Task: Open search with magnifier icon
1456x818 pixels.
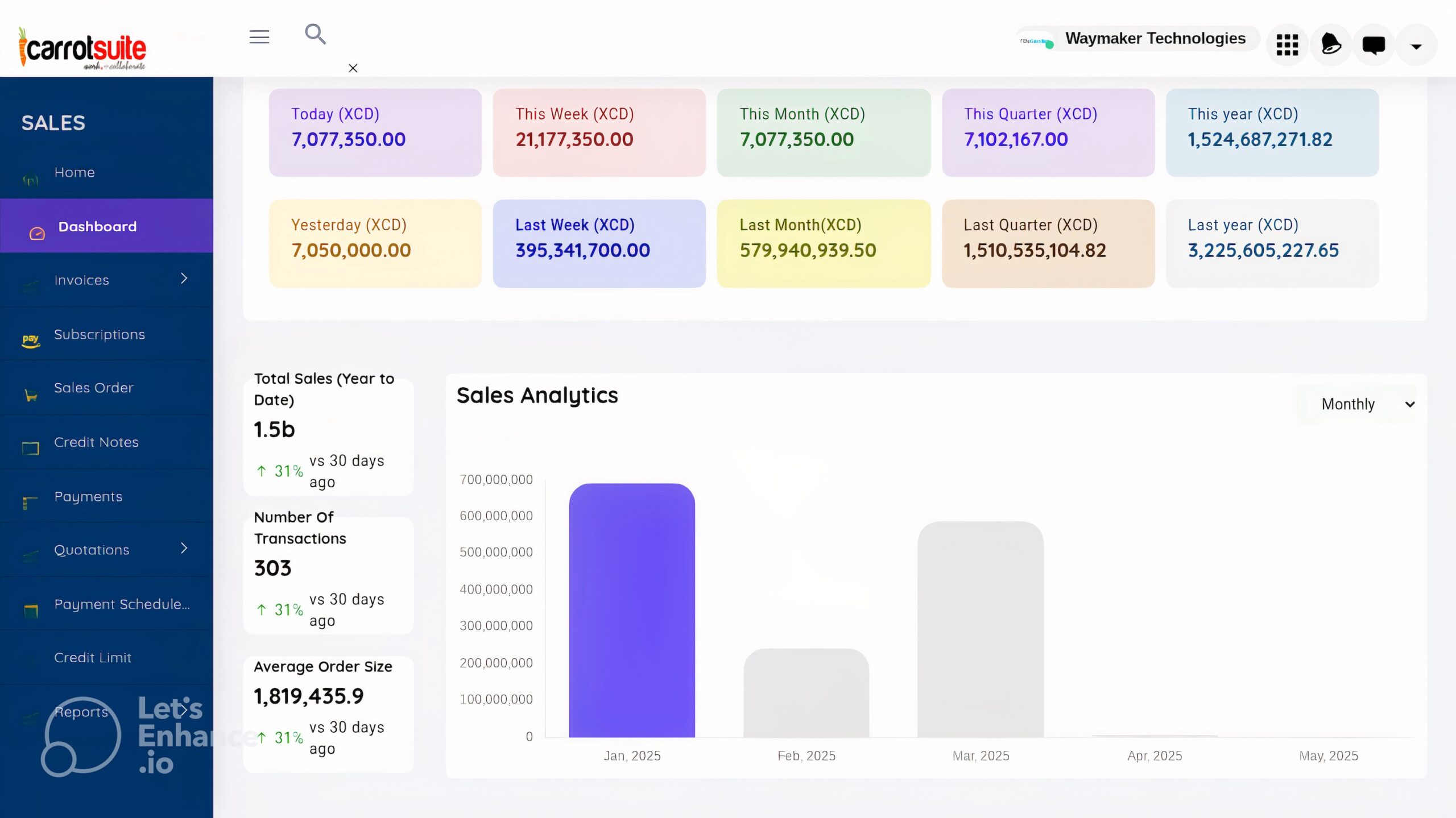Action: point(315,34)
